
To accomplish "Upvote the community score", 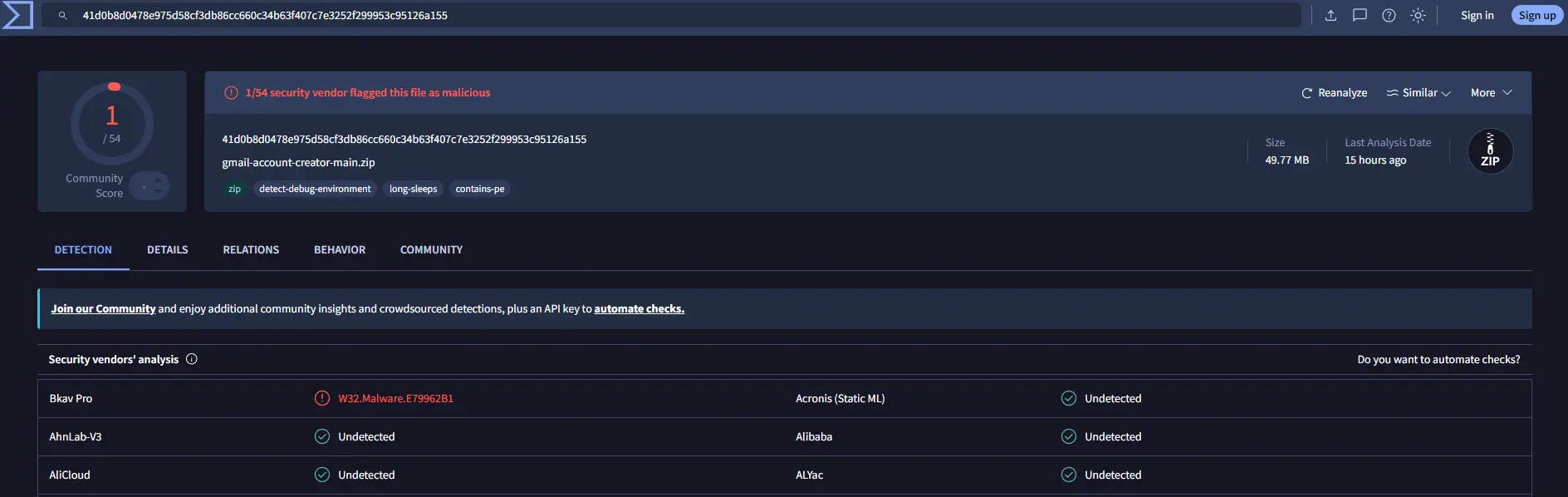I will pos(158,180).
